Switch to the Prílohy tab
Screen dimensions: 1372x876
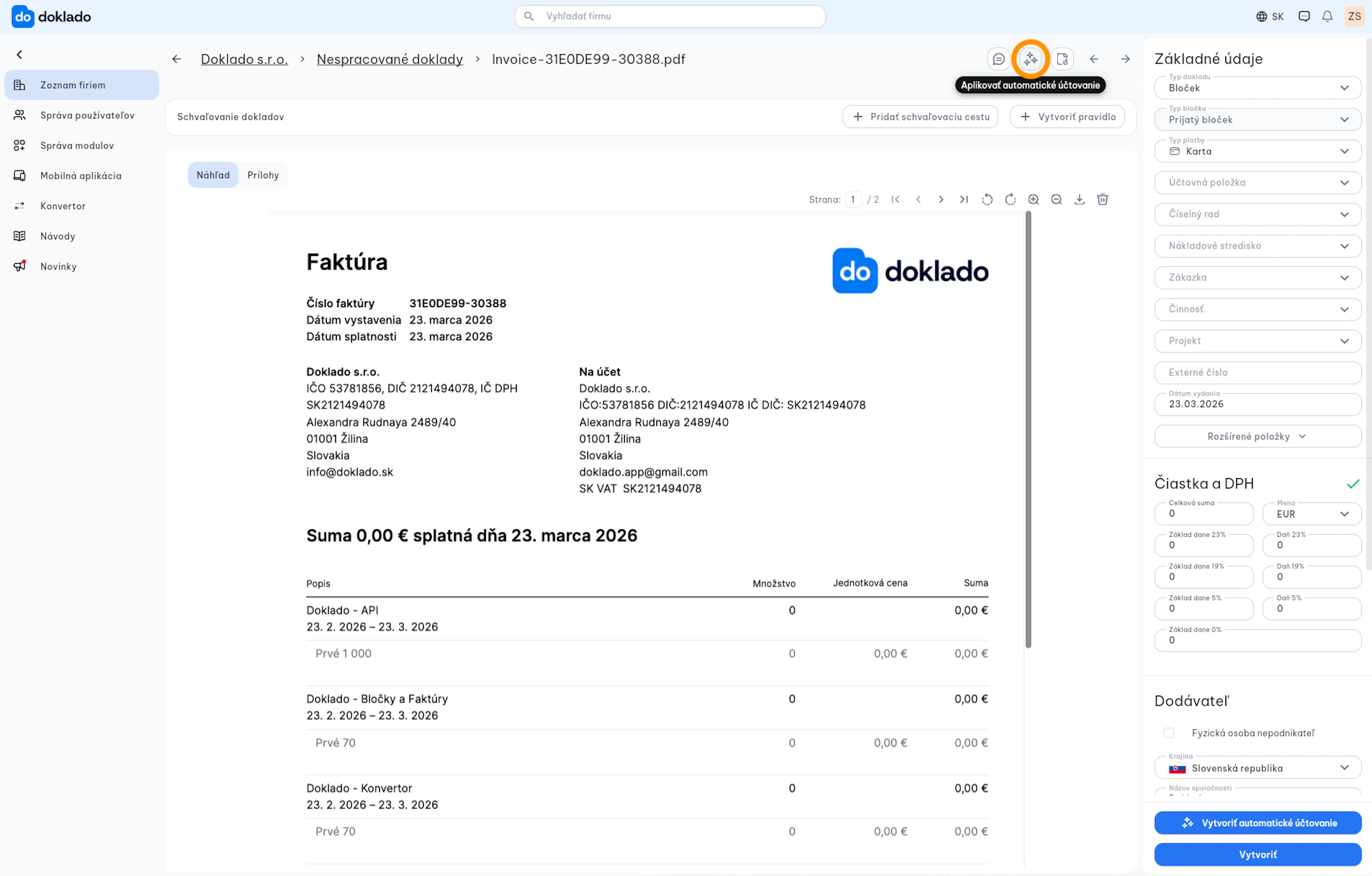point(263,175)
